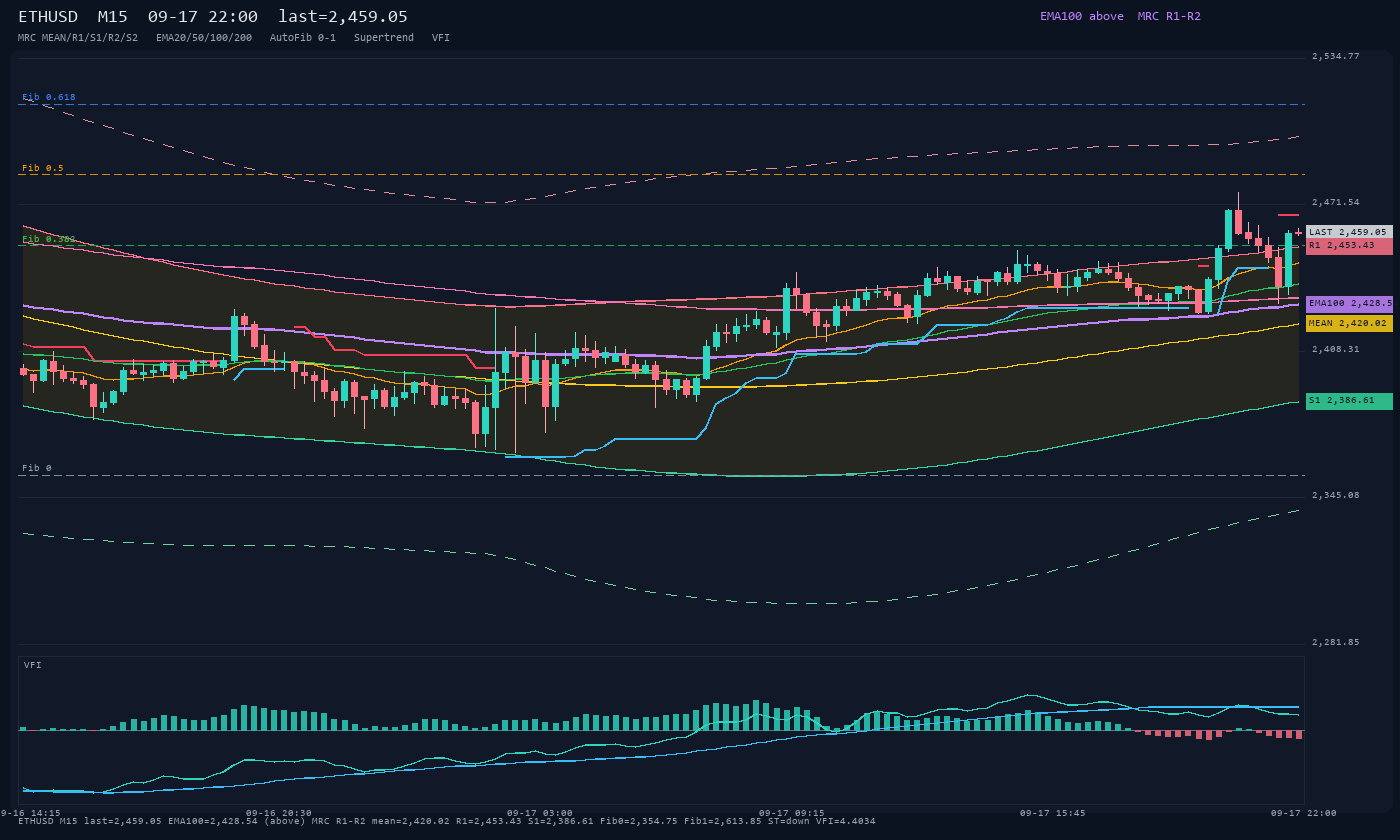Click the VFI panel title label
The height and width of the screenshot is (840, 1400).
33,665
